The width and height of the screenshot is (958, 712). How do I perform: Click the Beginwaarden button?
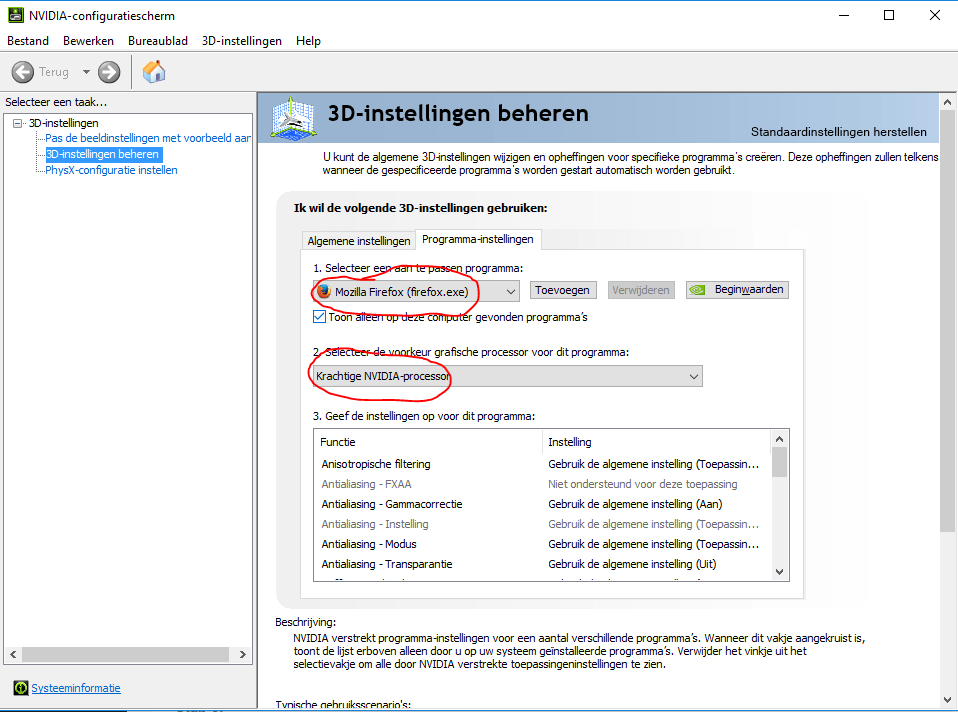[x=737, y=290]
